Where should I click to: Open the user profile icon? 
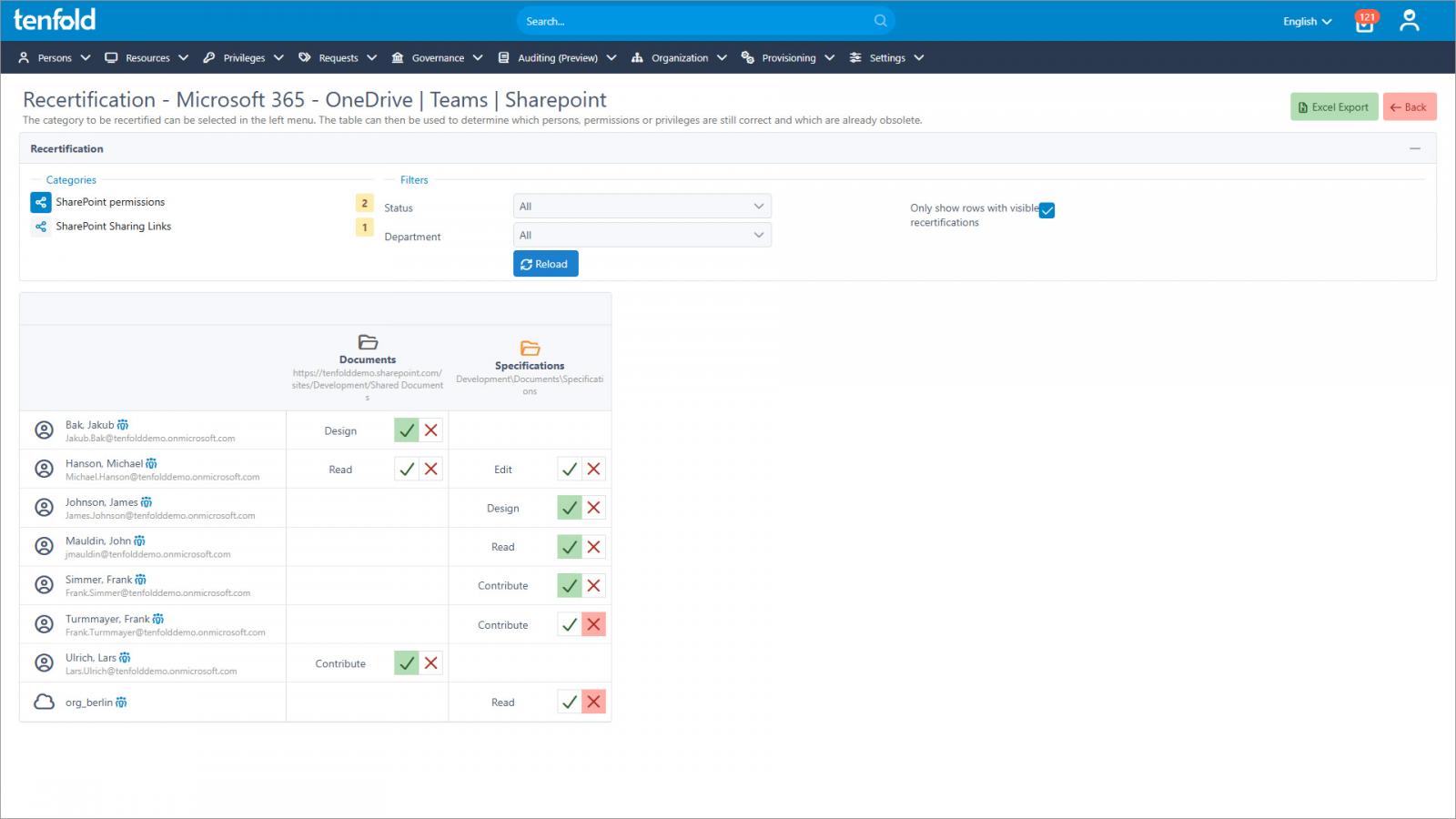tap(1410, 21)
